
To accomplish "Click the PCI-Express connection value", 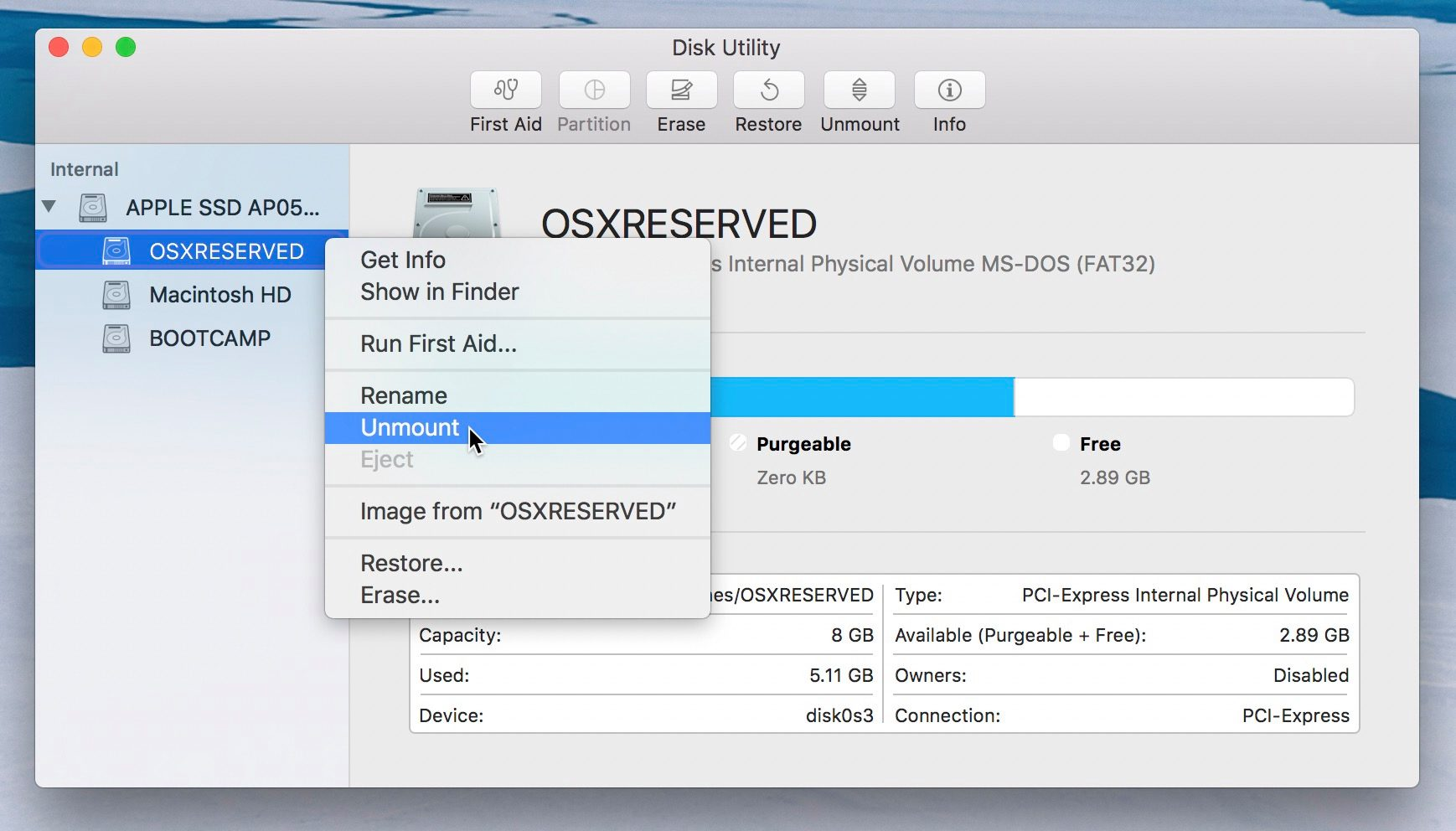I will (1296, 715).
